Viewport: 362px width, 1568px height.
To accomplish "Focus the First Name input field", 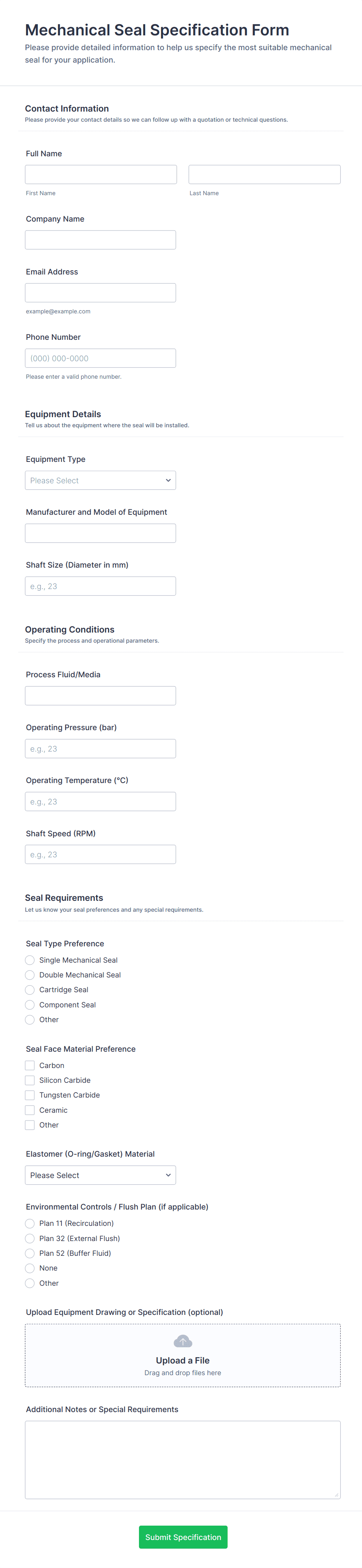I will coord(101,174).
